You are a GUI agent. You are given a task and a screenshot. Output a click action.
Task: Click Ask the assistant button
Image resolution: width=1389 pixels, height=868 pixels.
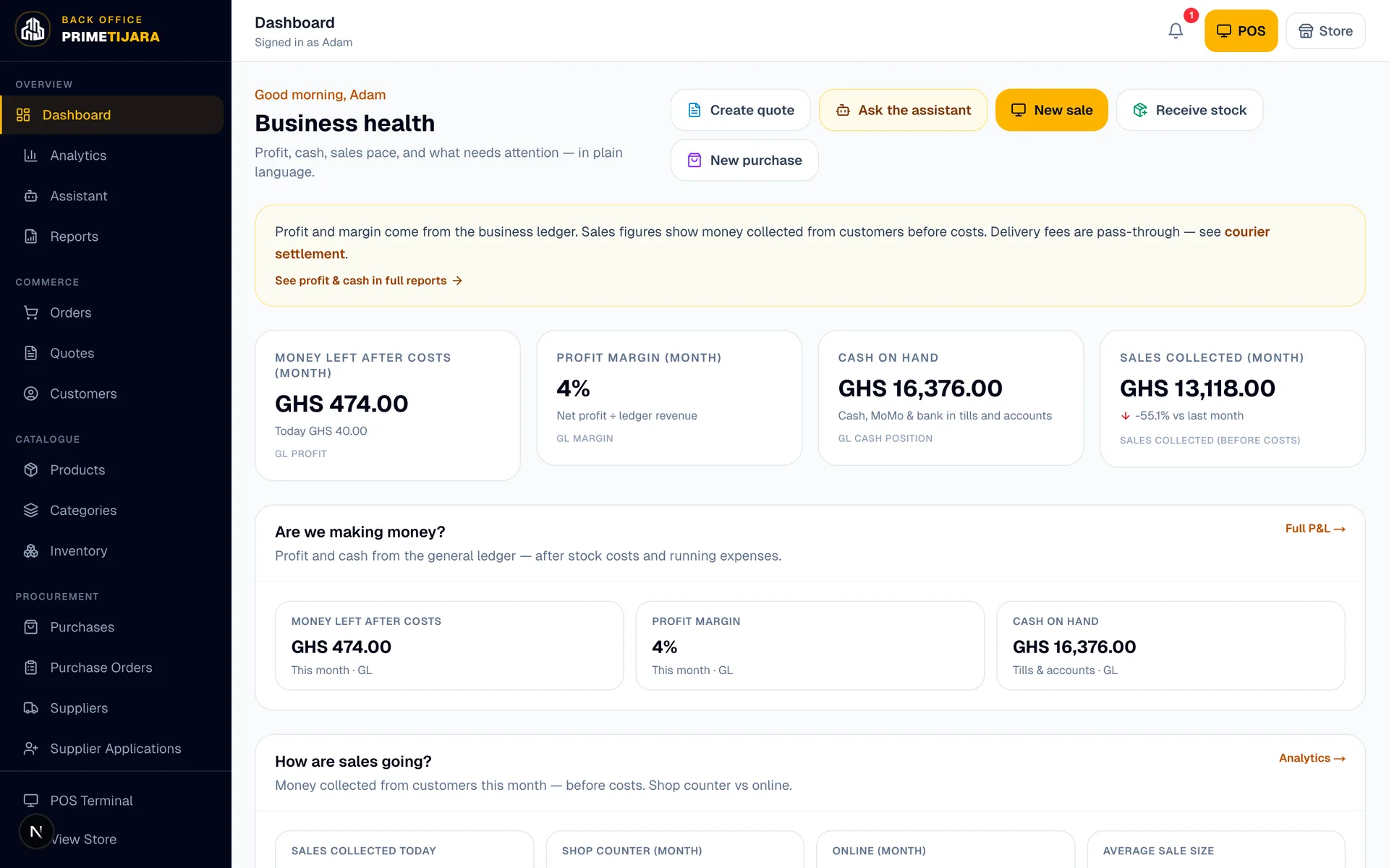pyautogui.click(x=903, y=110)
